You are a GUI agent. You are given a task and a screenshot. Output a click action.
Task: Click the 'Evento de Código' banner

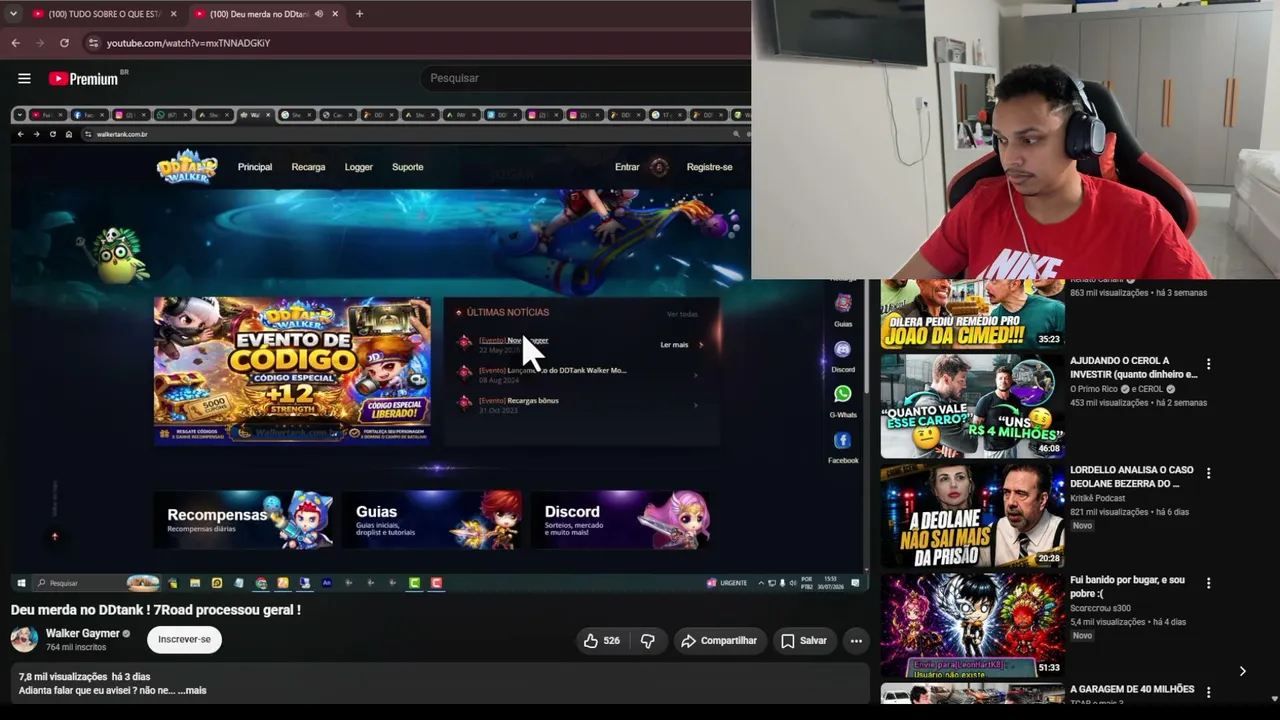point(292,371)
